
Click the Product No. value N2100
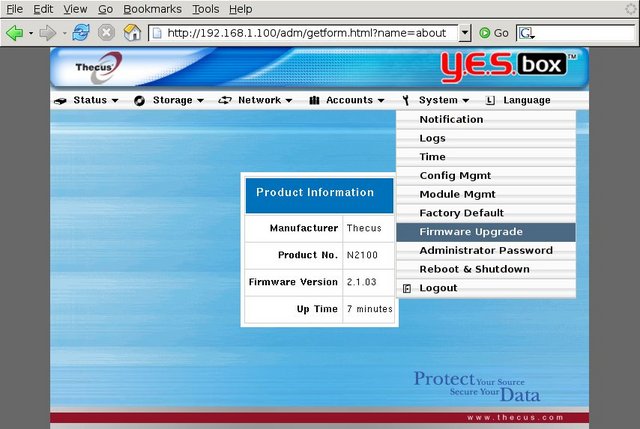click(x=362, y=255)
